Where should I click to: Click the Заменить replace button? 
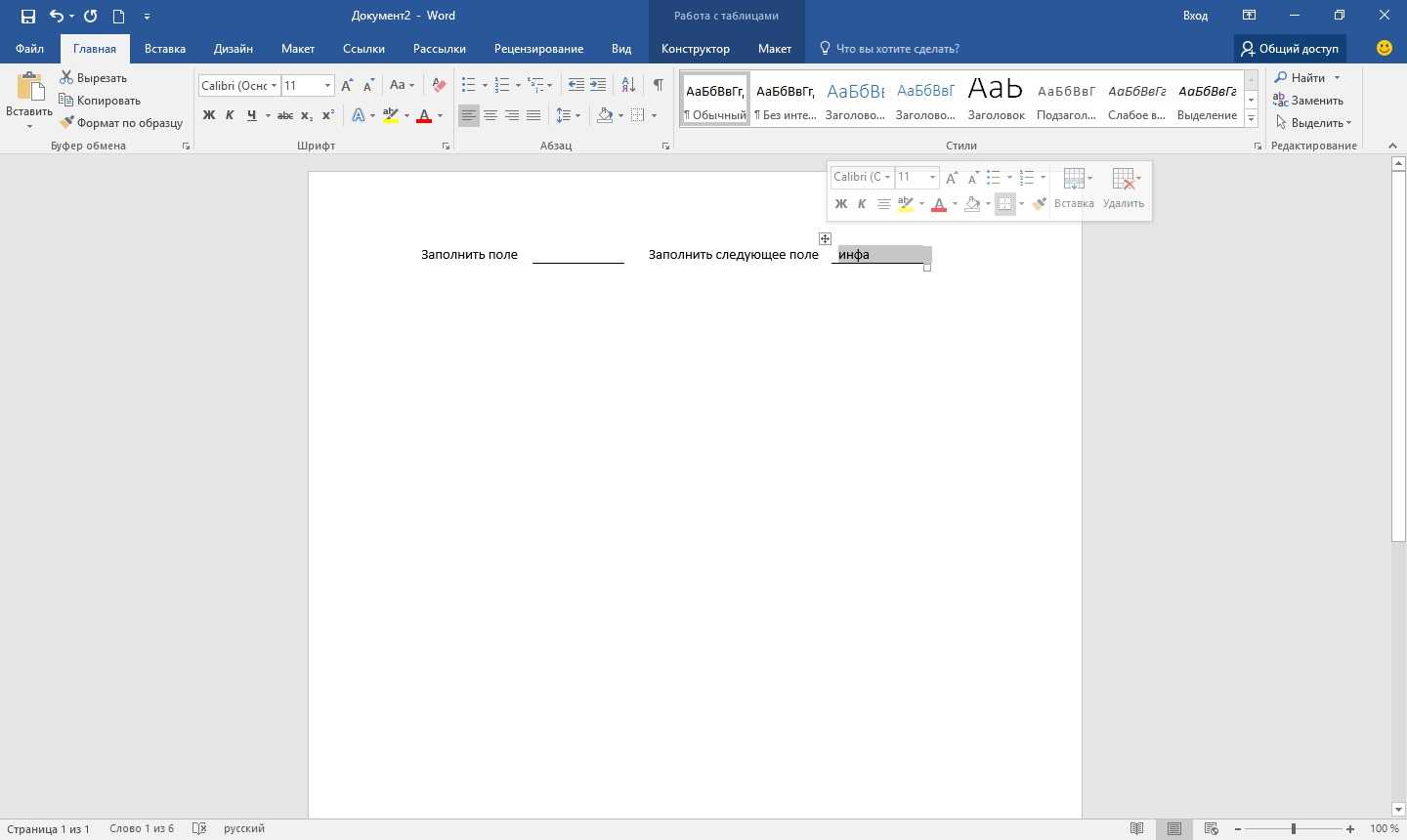1308,101
